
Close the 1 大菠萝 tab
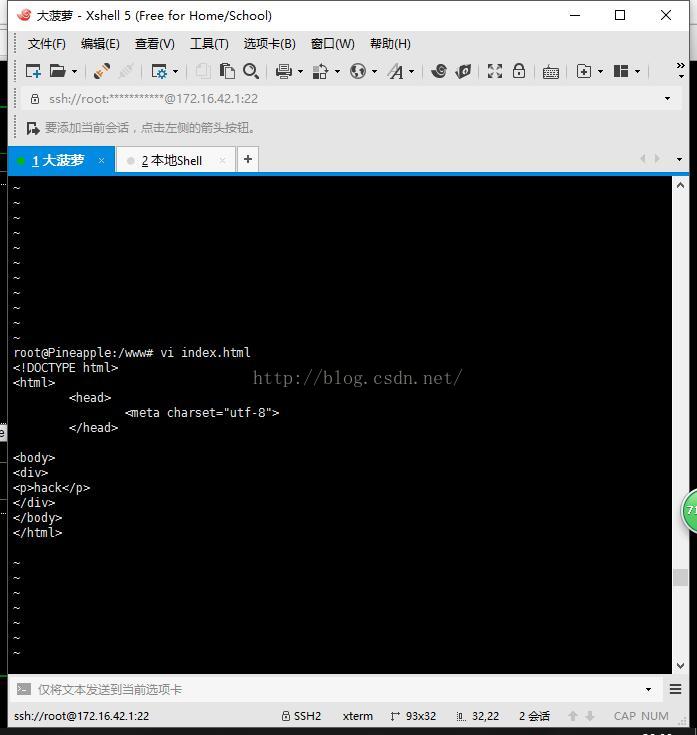[101, 160]
